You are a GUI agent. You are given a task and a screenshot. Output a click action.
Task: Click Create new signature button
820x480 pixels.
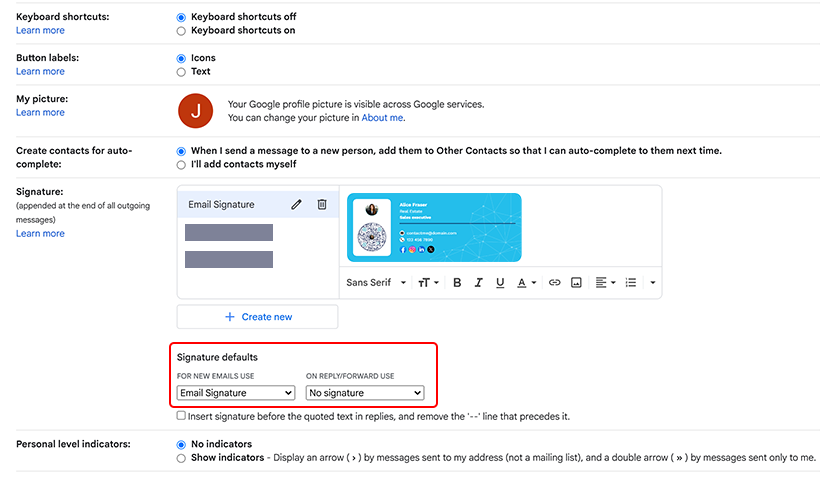(257, 317)
